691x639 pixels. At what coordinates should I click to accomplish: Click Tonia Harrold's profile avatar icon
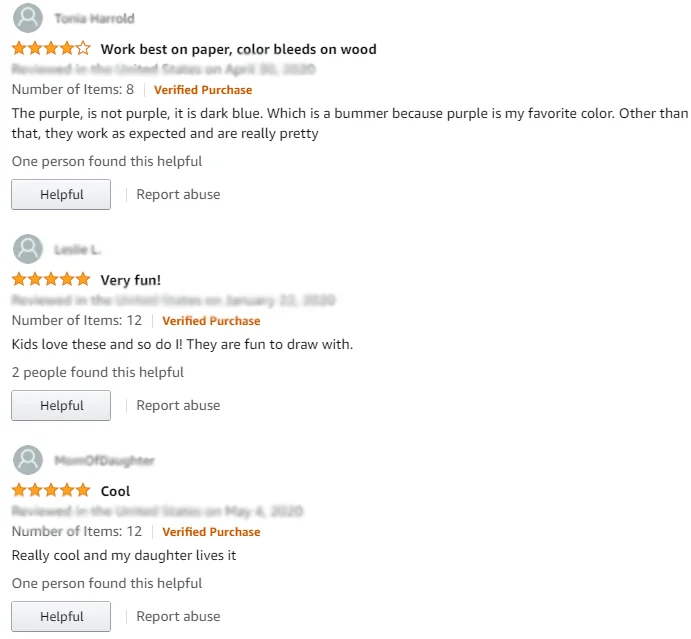29,18
